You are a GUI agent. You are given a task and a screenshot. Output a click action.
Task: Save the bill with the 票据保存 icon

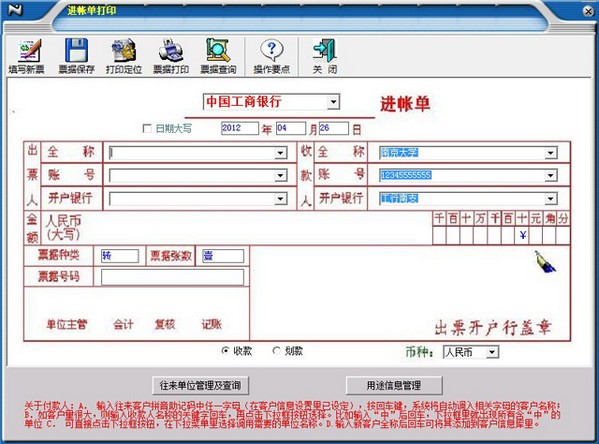click(76, 50)
